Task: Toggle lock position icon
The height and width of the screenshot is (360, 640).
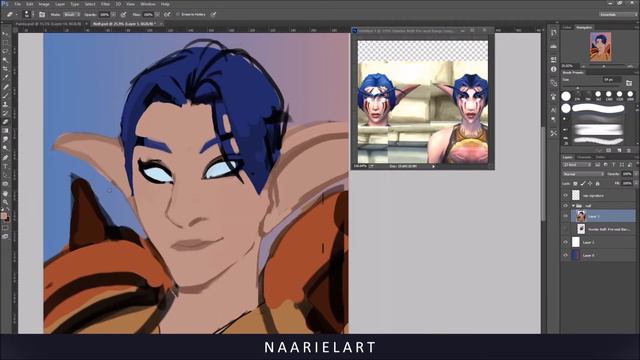Action: tap(590, 184)
